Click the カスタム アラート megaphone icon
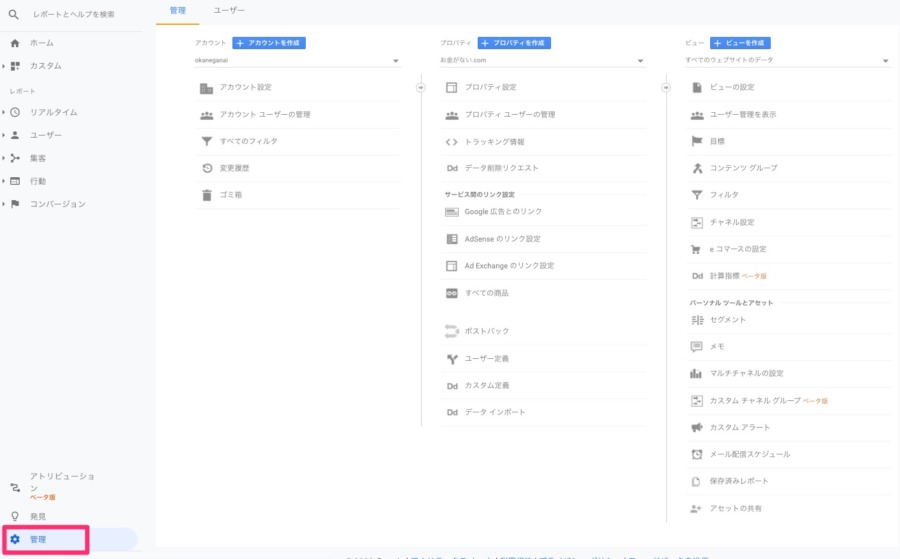 [697, 427]
